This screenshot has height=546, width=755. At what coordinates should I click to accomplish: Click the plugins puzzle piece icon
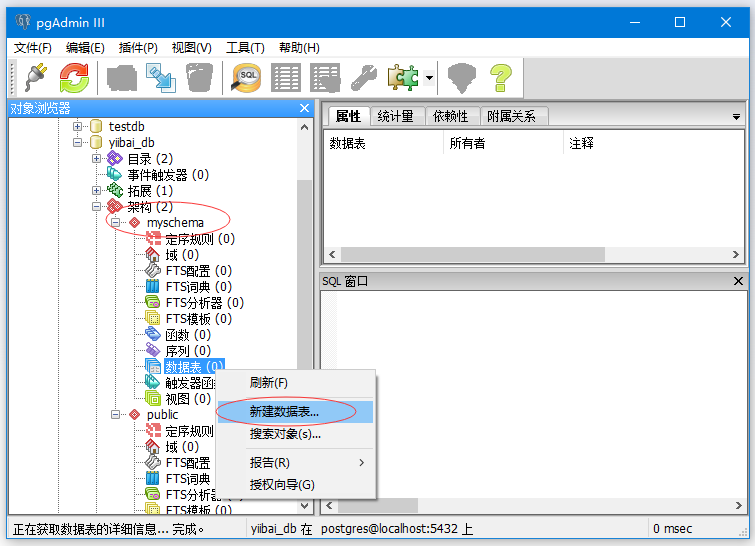point(403,77)
